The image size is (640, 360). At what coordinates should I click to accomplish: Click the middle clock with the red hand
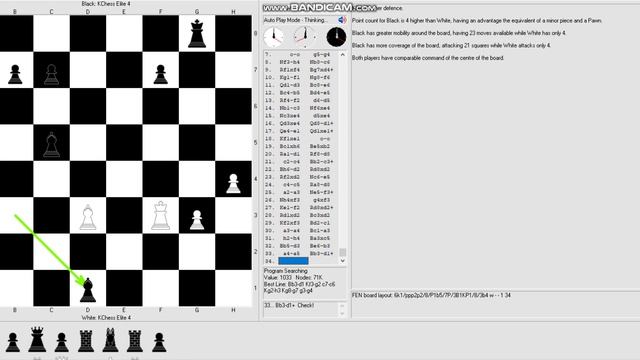pyautogui.click(x=305, y=37)
